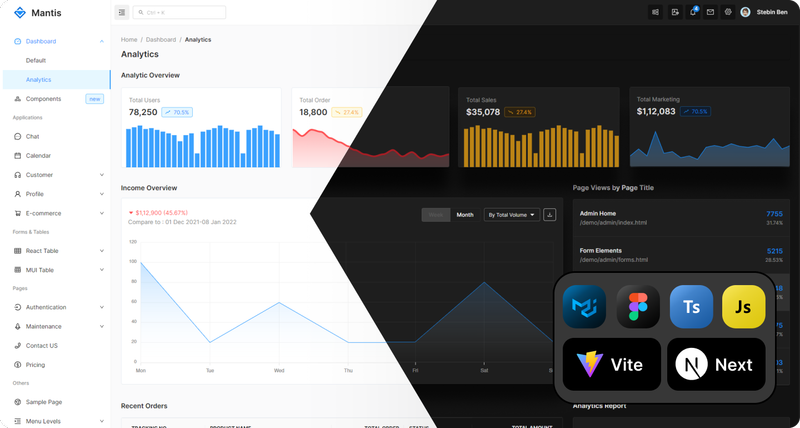This screenshot has width=800, height=428.
Task: Open the language translate icon in header
Action: [675, 12]
